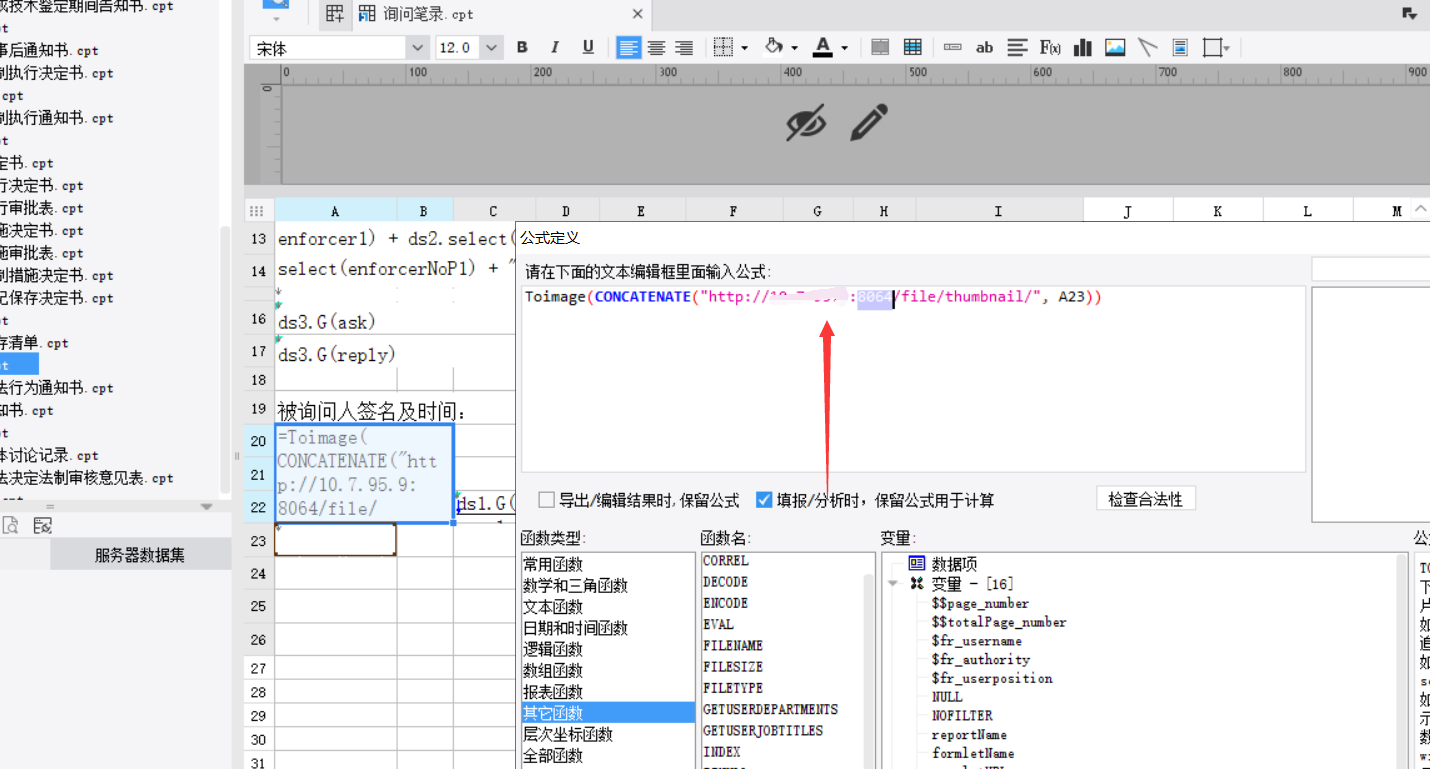Collapse the template list panel arrow
1430x769 pixels.
point(207,507)
